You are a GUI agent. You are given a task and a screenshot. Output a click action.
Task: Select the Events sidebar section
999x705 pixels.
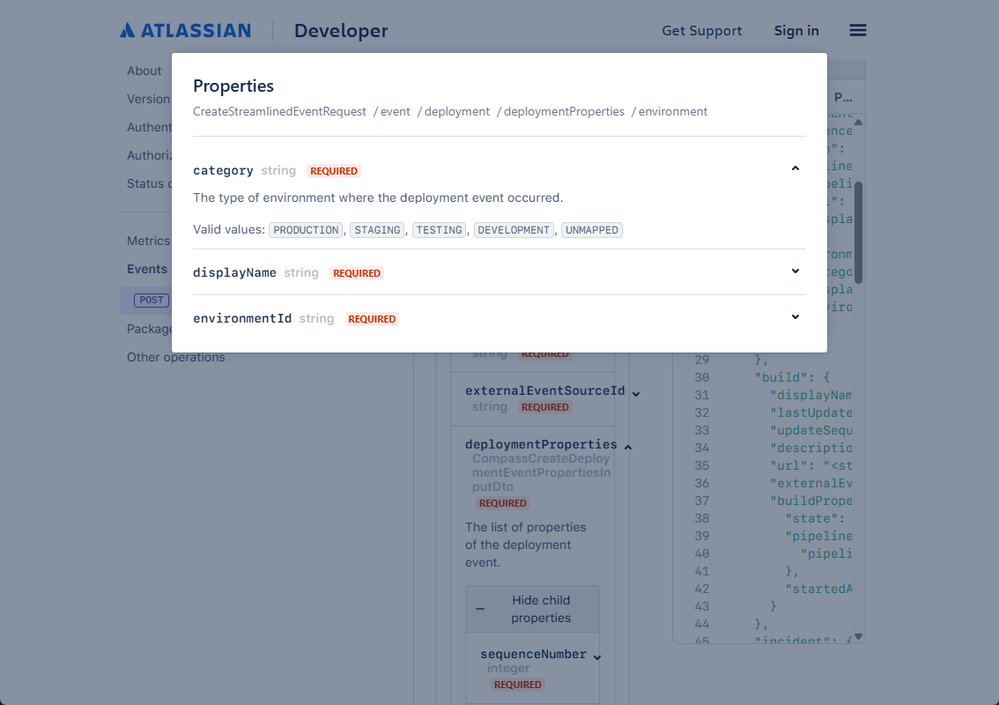point(147,269)
